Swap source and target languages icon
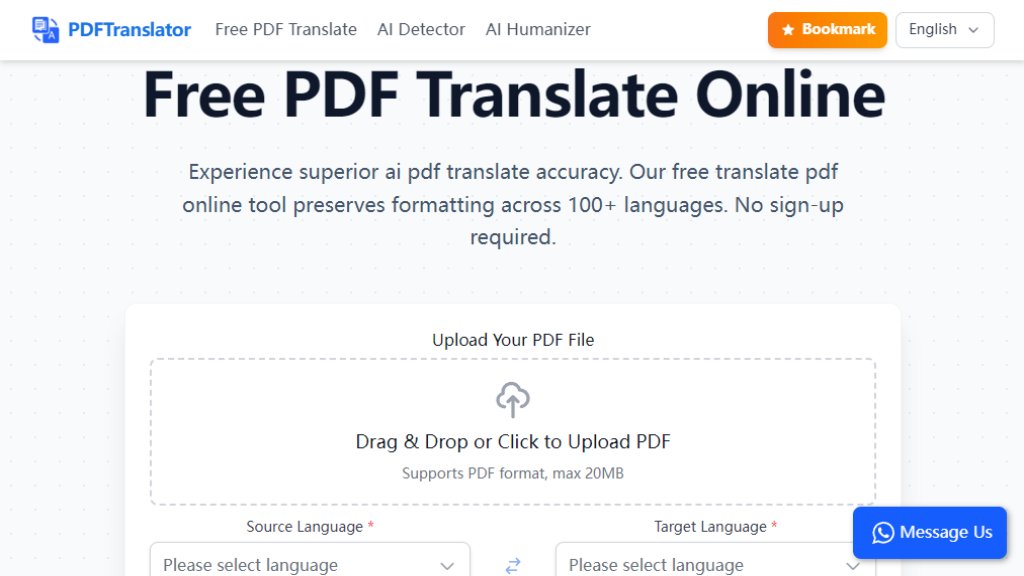Screen dimensions: 1024x576 tap(513, 565)
